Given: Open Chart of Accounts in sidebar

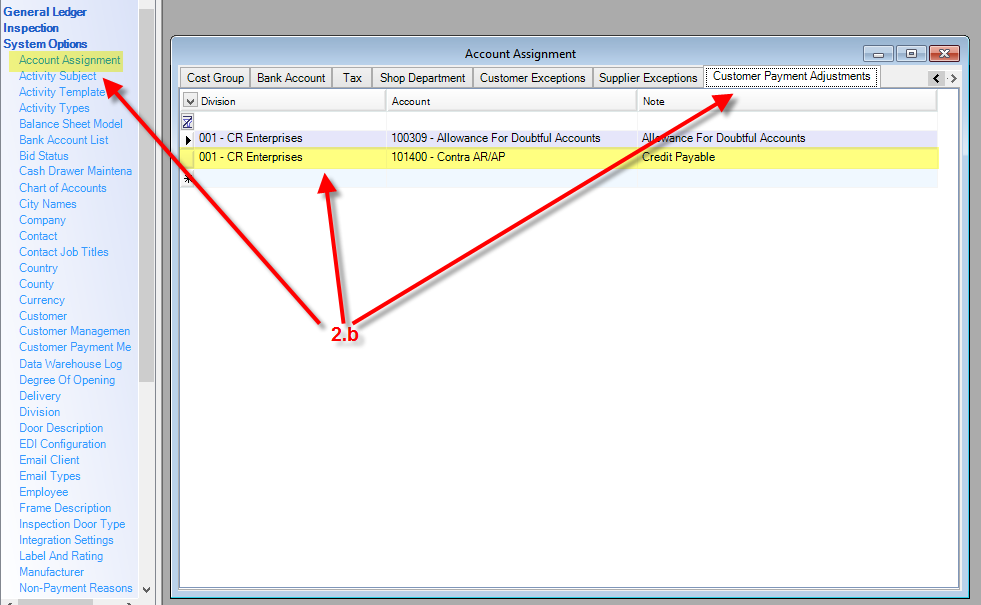Looking at the screenshot, I should (62, 188).
